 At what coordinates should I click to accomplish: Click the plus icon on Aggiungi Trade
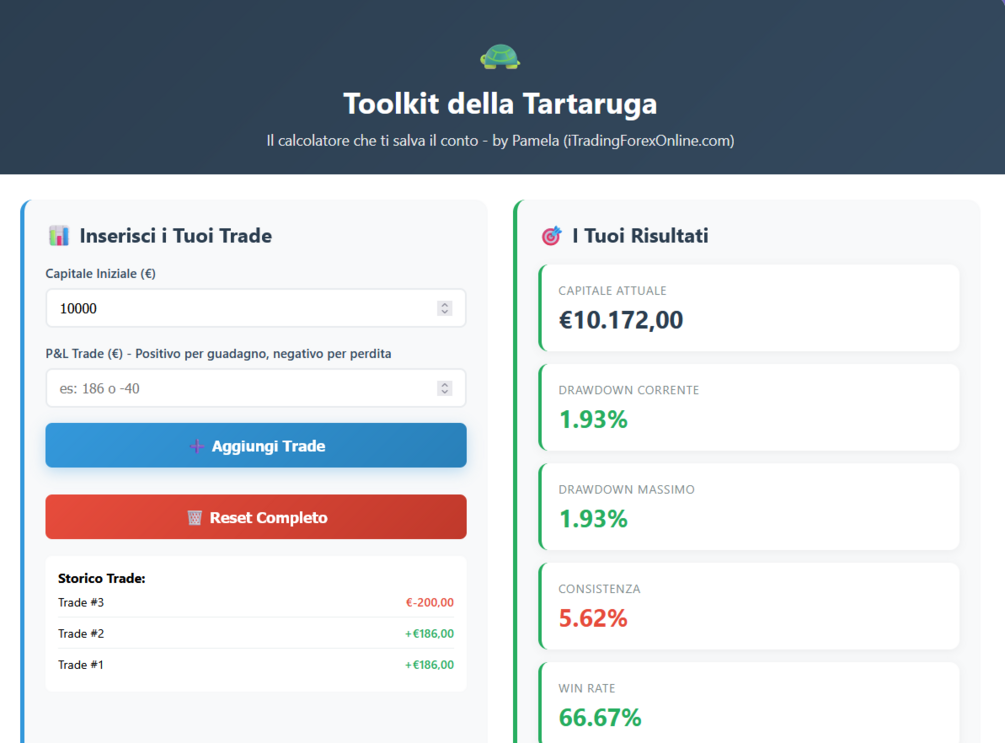click(197, 446)
